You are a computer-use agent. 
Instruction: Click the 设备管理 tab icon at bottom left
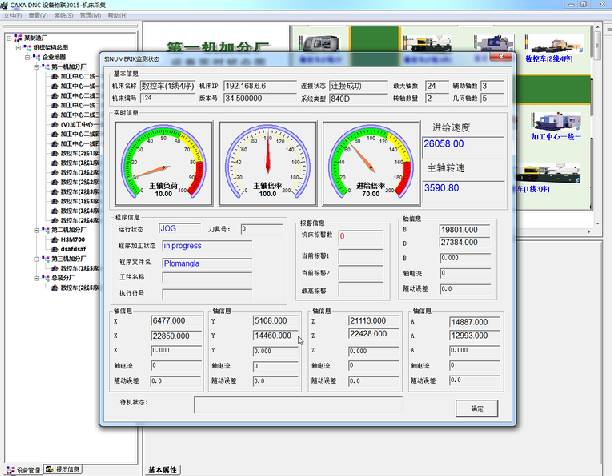(x=10, y=468)
